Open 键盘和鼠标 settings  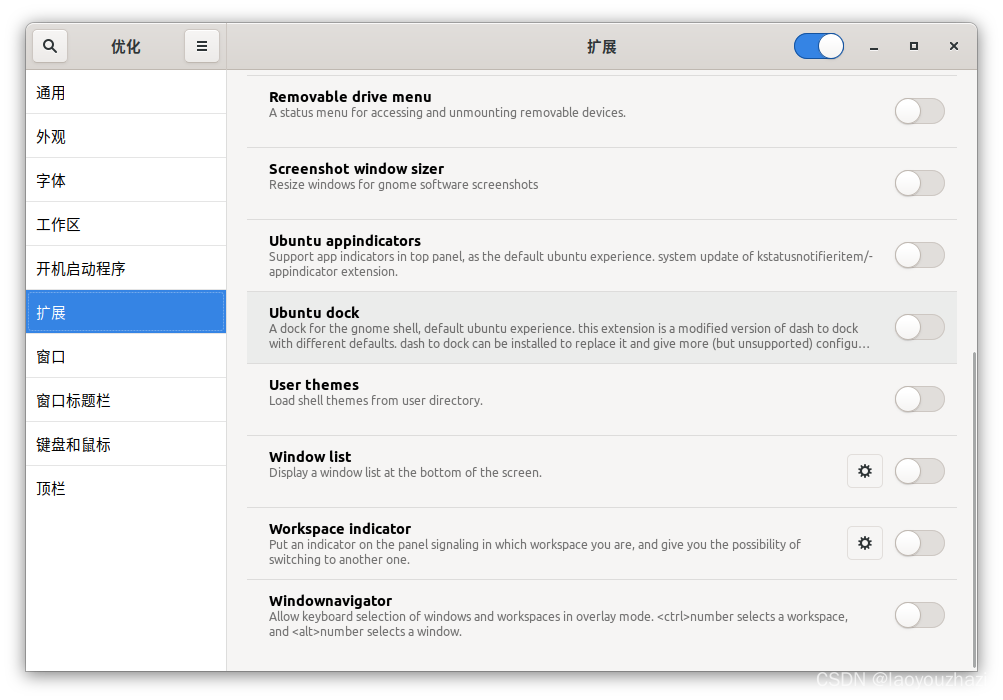[126, 445]
